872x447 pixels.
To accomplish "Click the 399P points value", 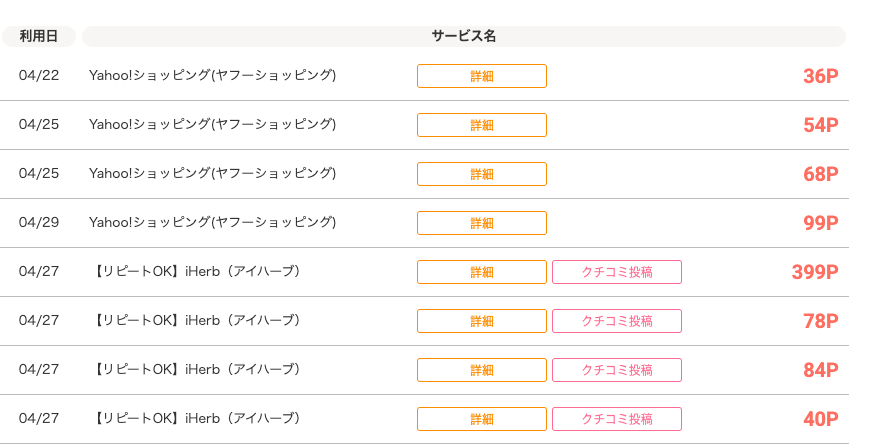I will coord(814,272).
